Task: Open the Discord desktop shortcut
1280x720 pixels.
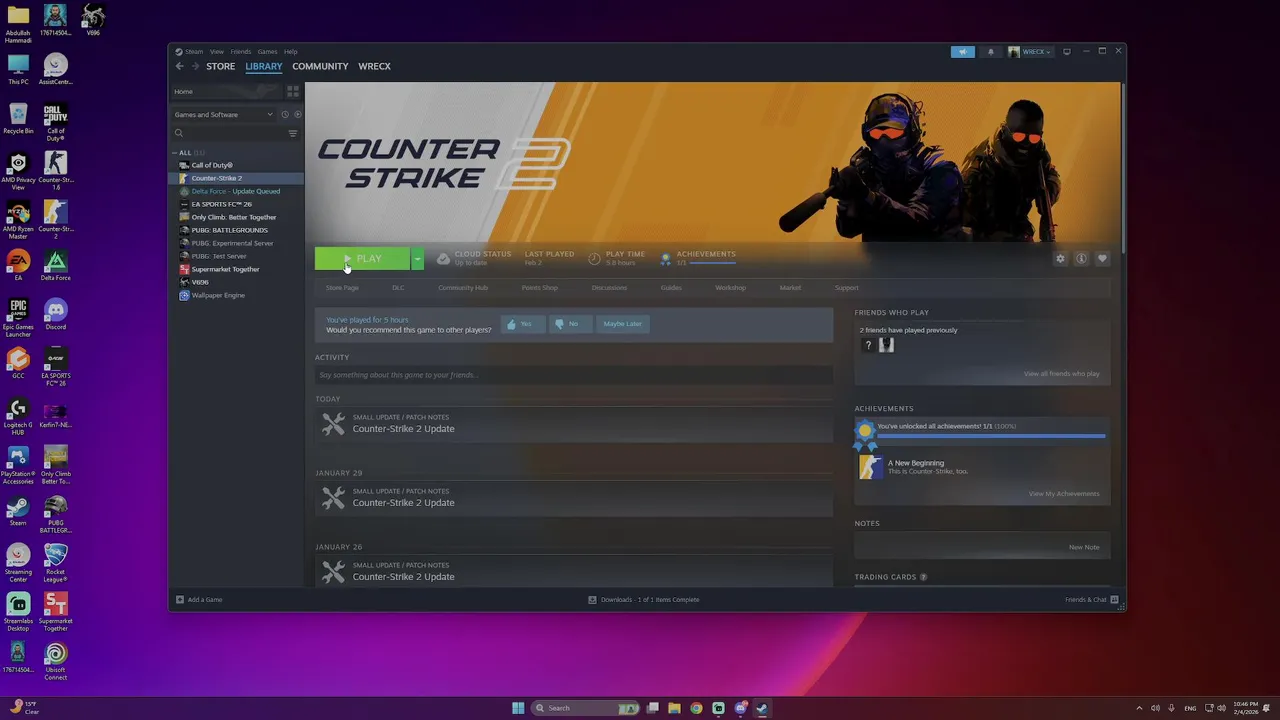Action: (56, 315)
